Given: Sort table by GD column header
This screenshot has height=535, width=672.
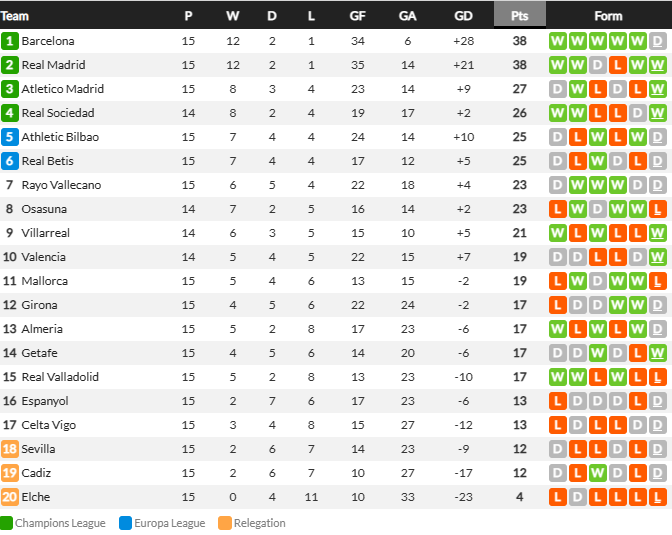Looking at the screenshot, I should click(463, 16).
